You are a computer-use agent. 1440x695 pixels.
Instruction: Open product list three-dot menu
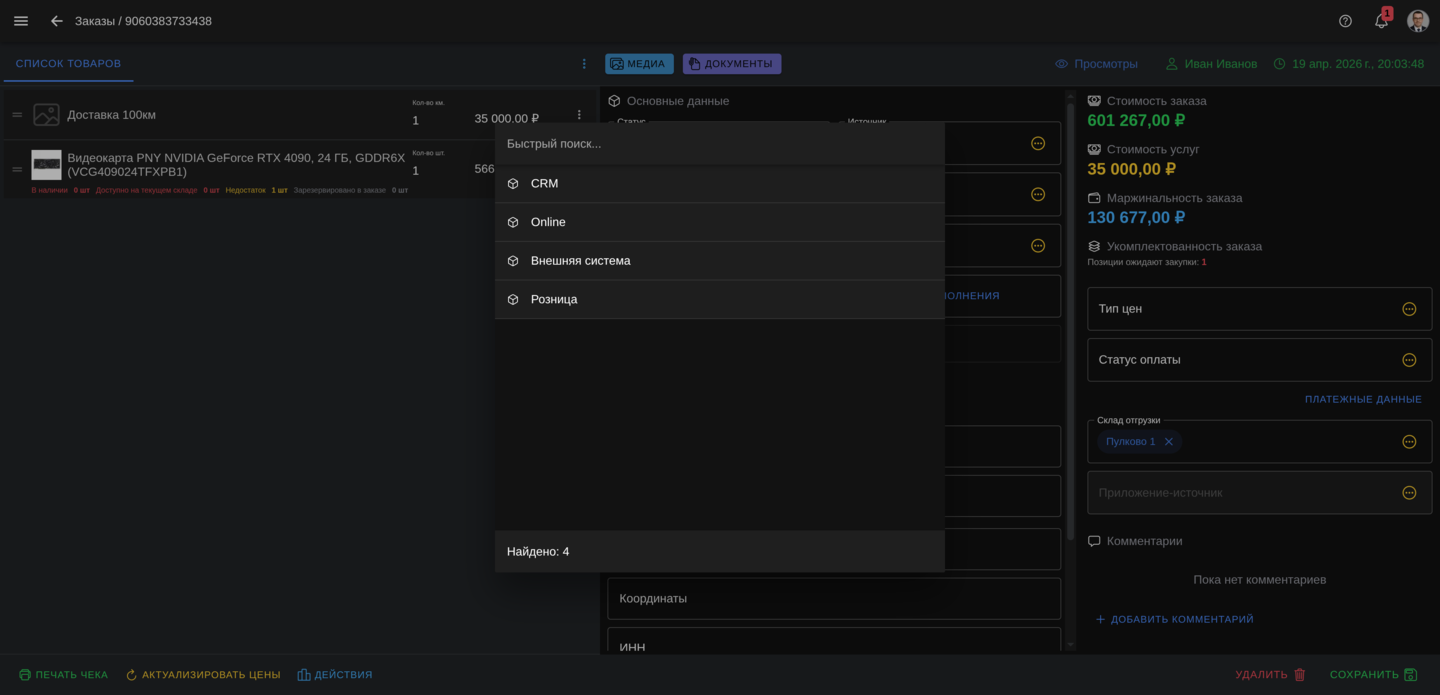coord(584,64)
